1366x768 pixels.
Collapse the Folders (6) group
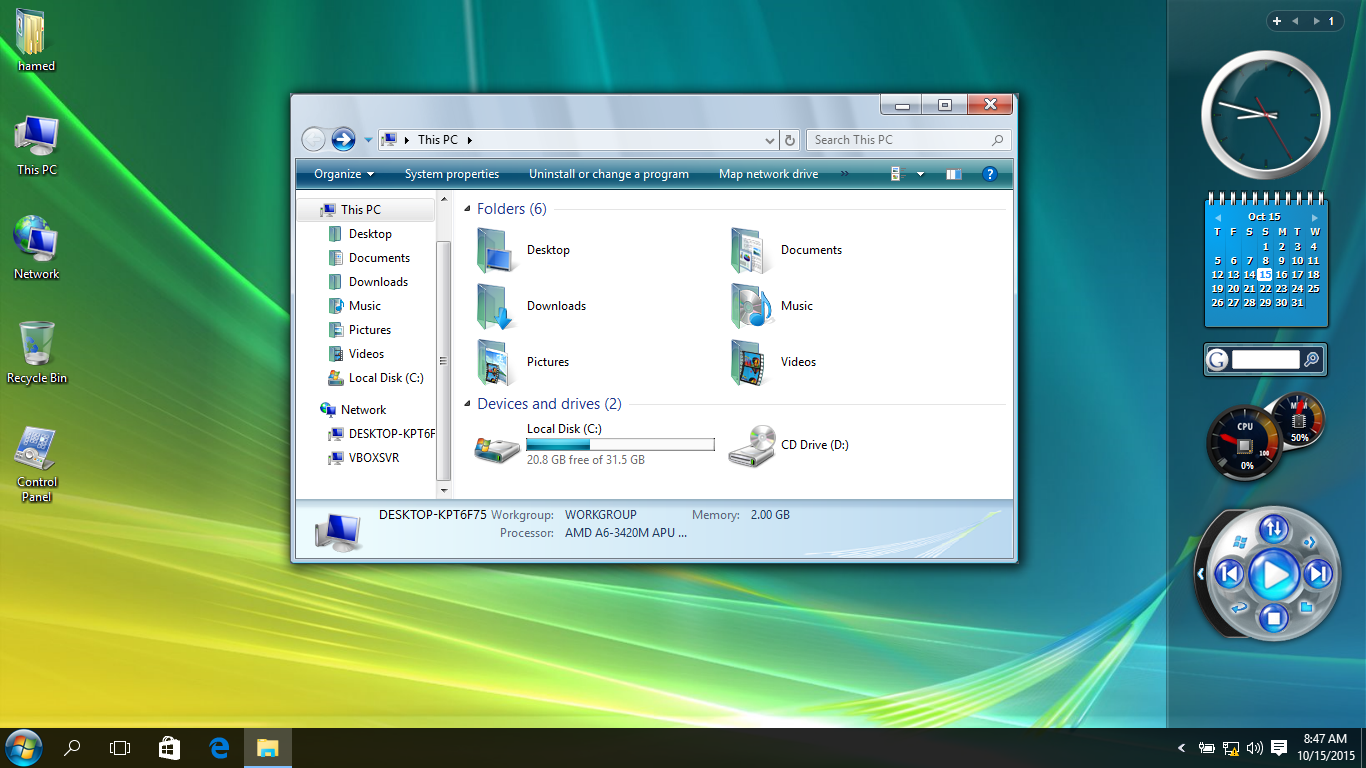(x=467, y=209)
